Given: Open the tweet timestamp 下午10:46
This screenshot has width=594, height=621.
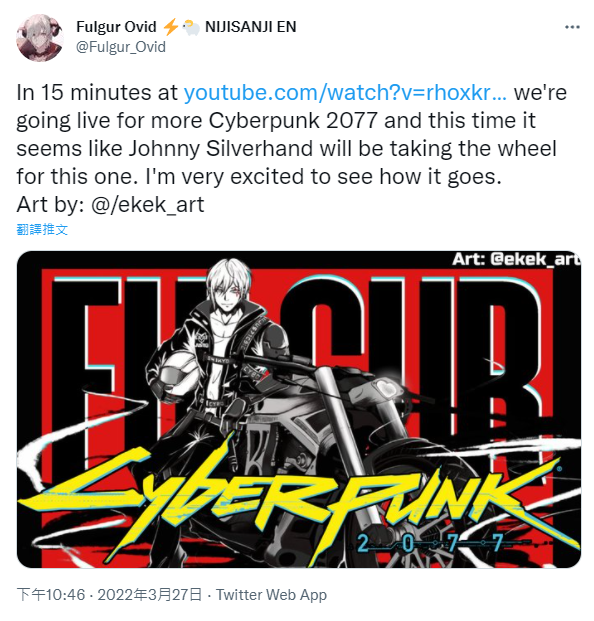Looking at the screenshot, I should point(51,594).
